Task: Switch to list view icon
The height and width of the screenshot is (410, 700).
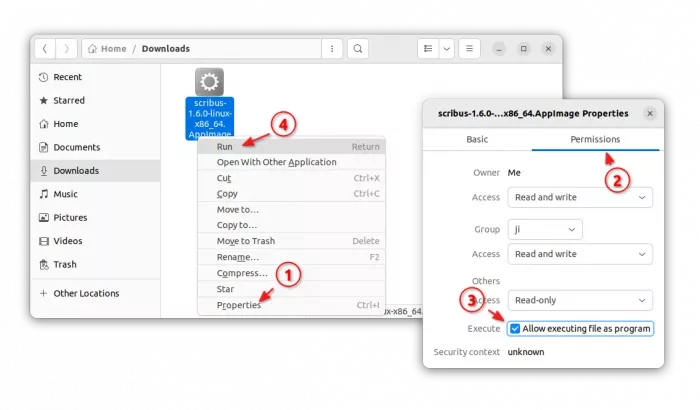Action: [427, 48]
